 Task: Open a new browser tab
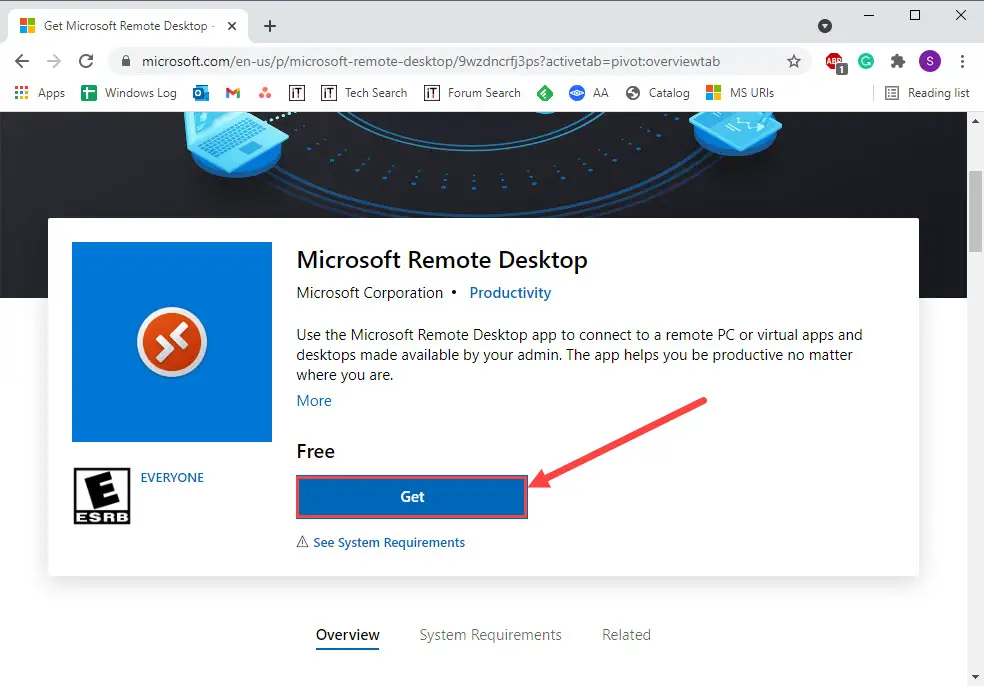[270, 26]
